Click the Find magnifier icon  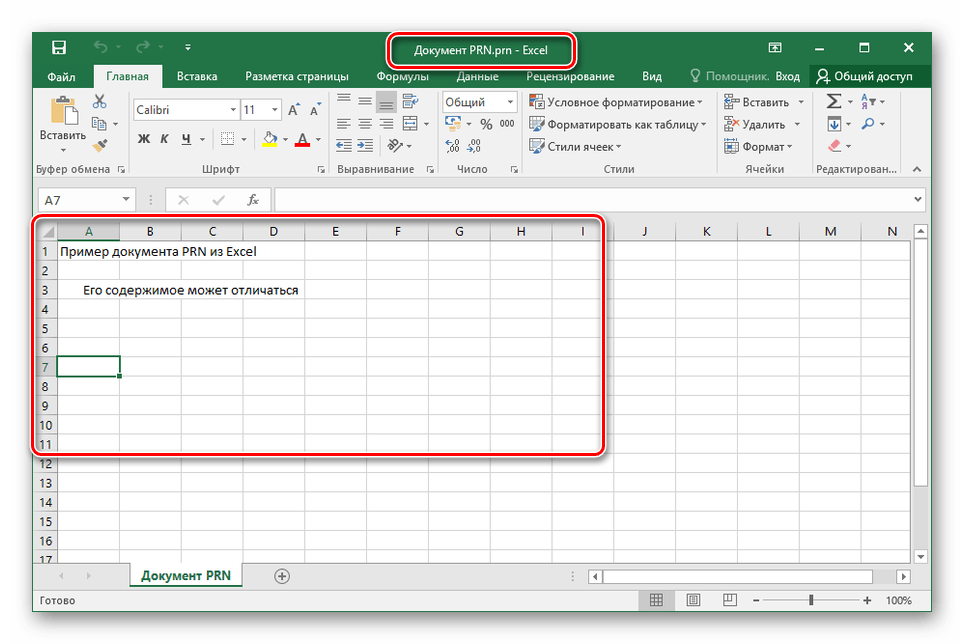pyautogui.click(x=868, y=124)
